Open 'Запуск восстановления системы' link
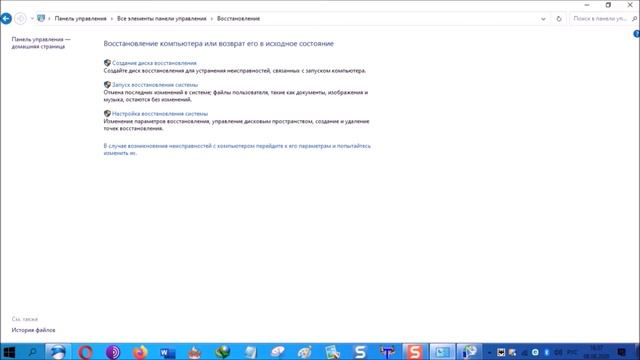Image resolution: width=640 pixels, height=360 pixels. click(x=155, y=85)
